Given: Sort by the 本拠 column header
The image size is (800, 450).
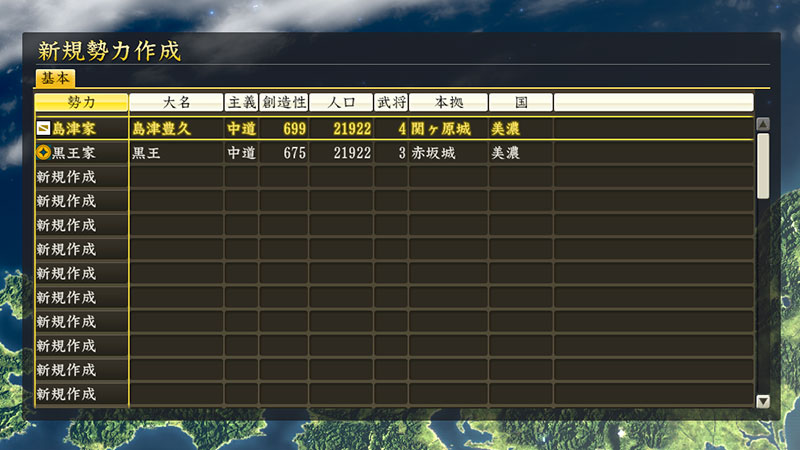Looking at the screenshot, I should point(447,102).
